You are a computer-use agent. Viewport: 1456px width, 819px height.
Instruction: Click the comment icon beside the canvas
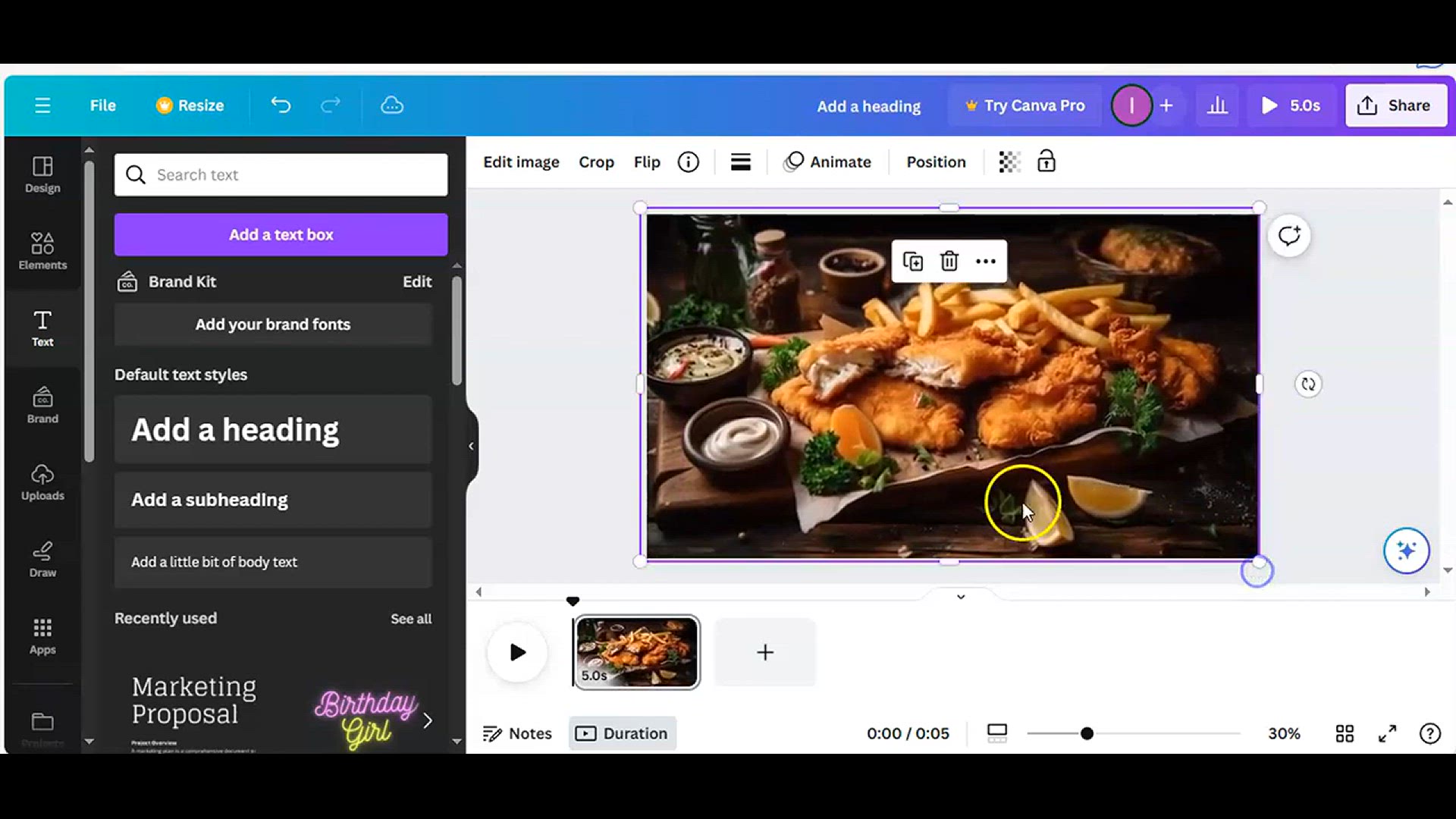click(x=1289, y=237)
